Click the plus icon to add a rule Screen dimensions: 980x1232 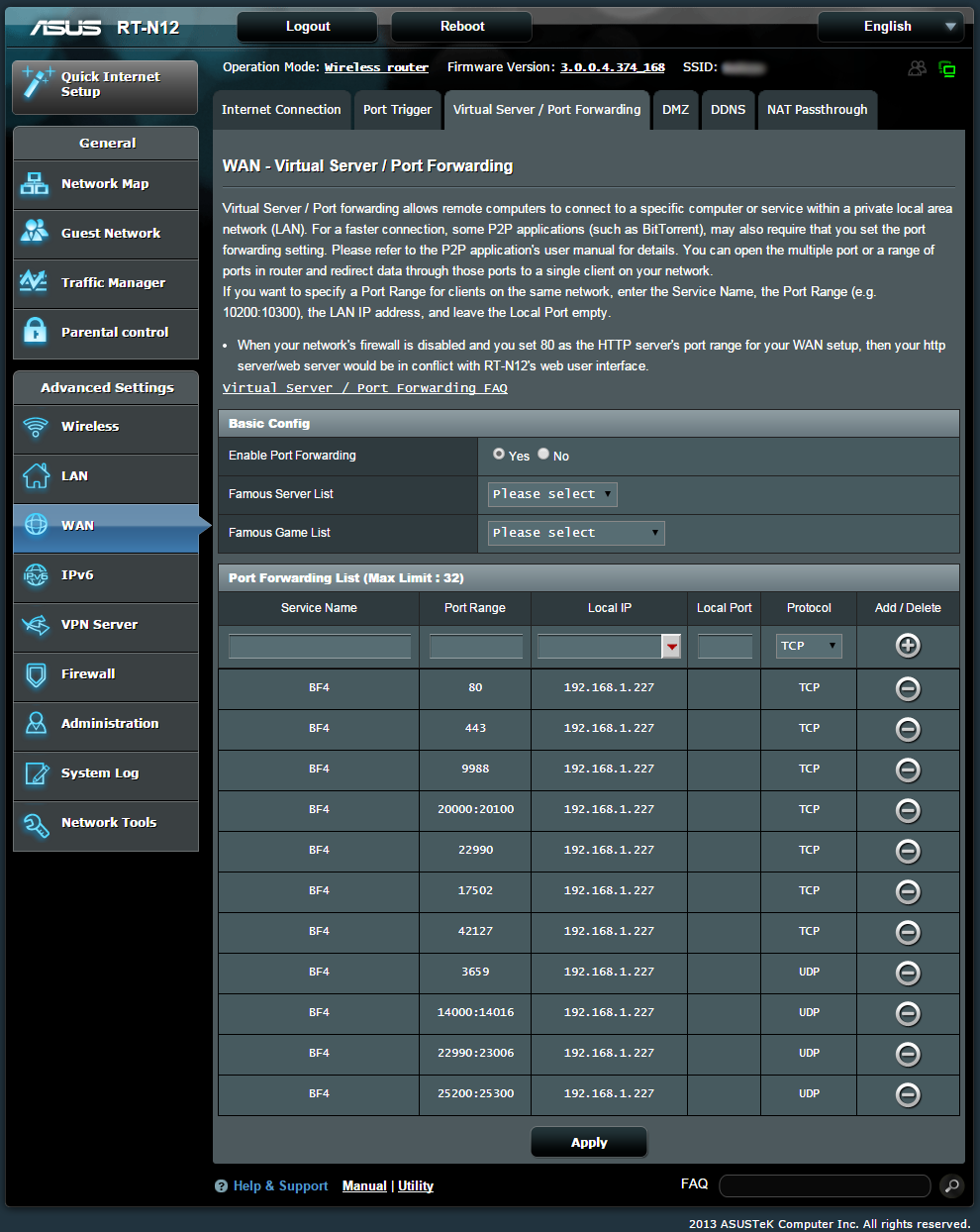[908, 646]
